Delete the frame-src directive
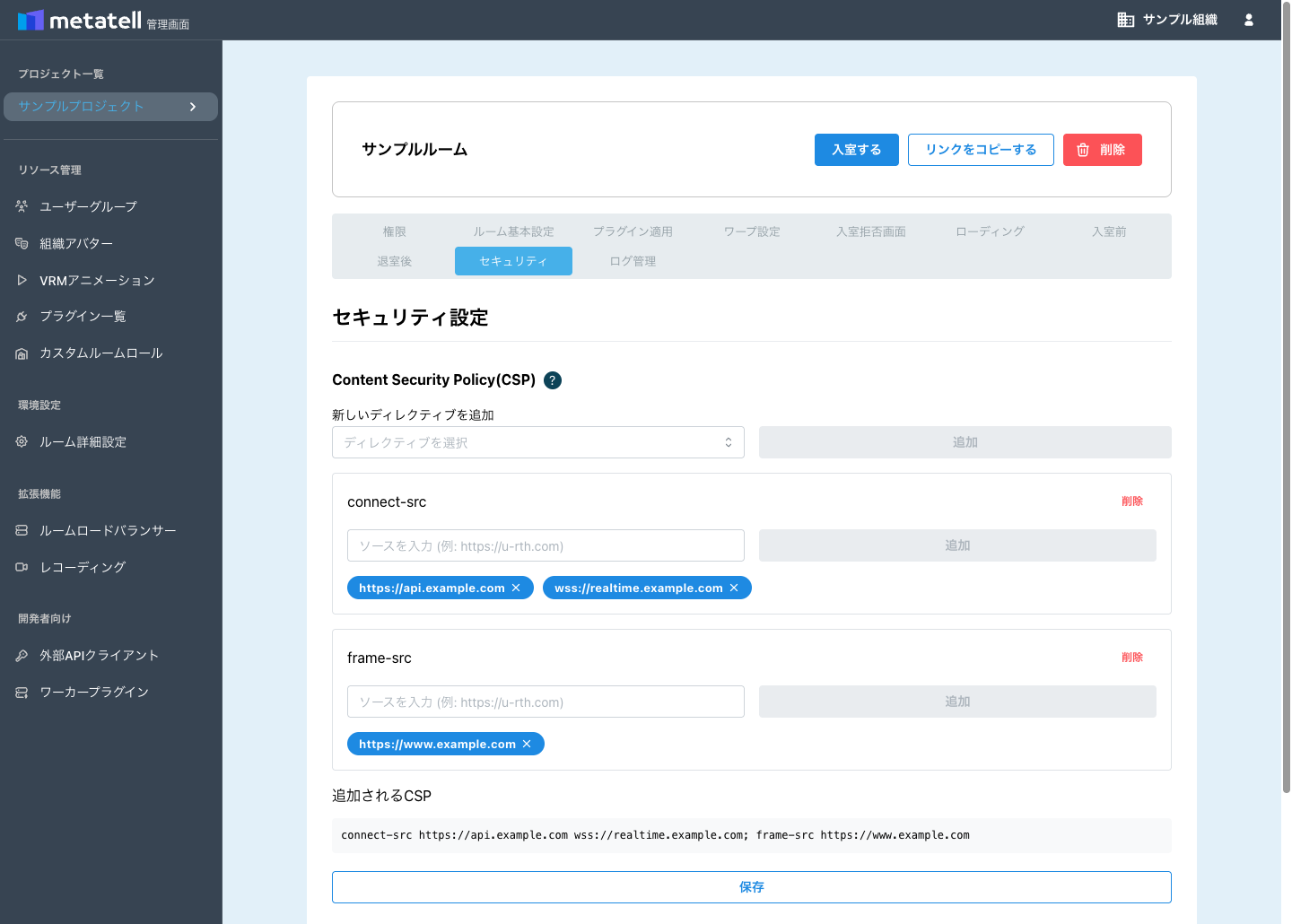This screenshot has width=1292, height=924. [x=1132, y=658]
